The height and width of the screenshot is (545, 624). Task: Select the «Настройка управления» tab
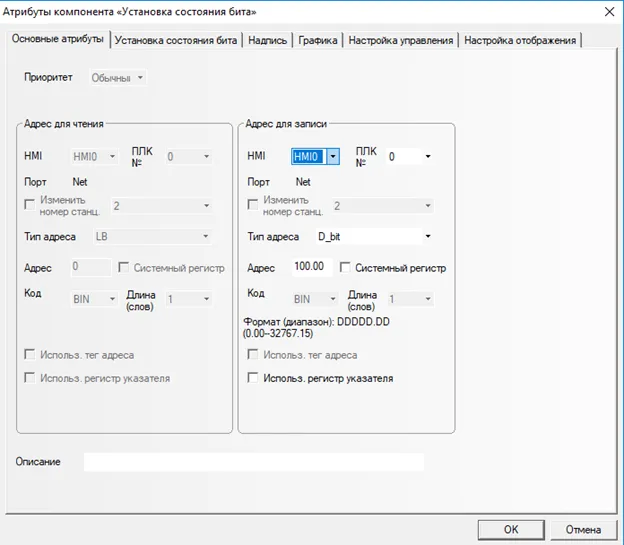[401, 40]
